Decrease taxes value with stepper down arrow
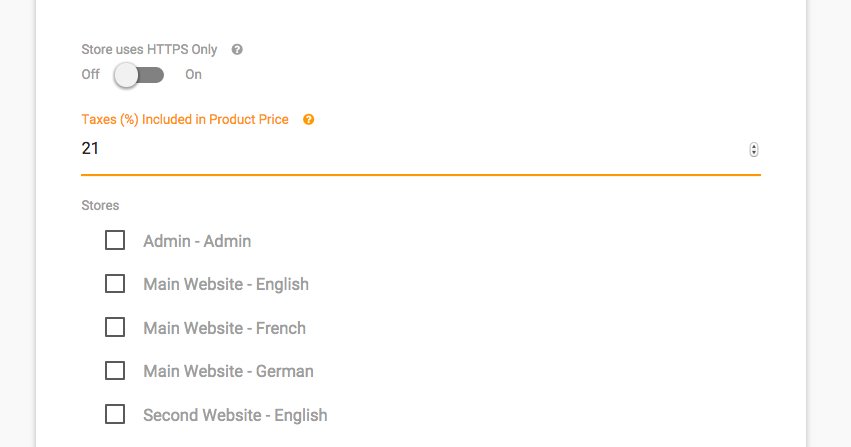Viewport: 851px width, 447px height. coord(753,153)
